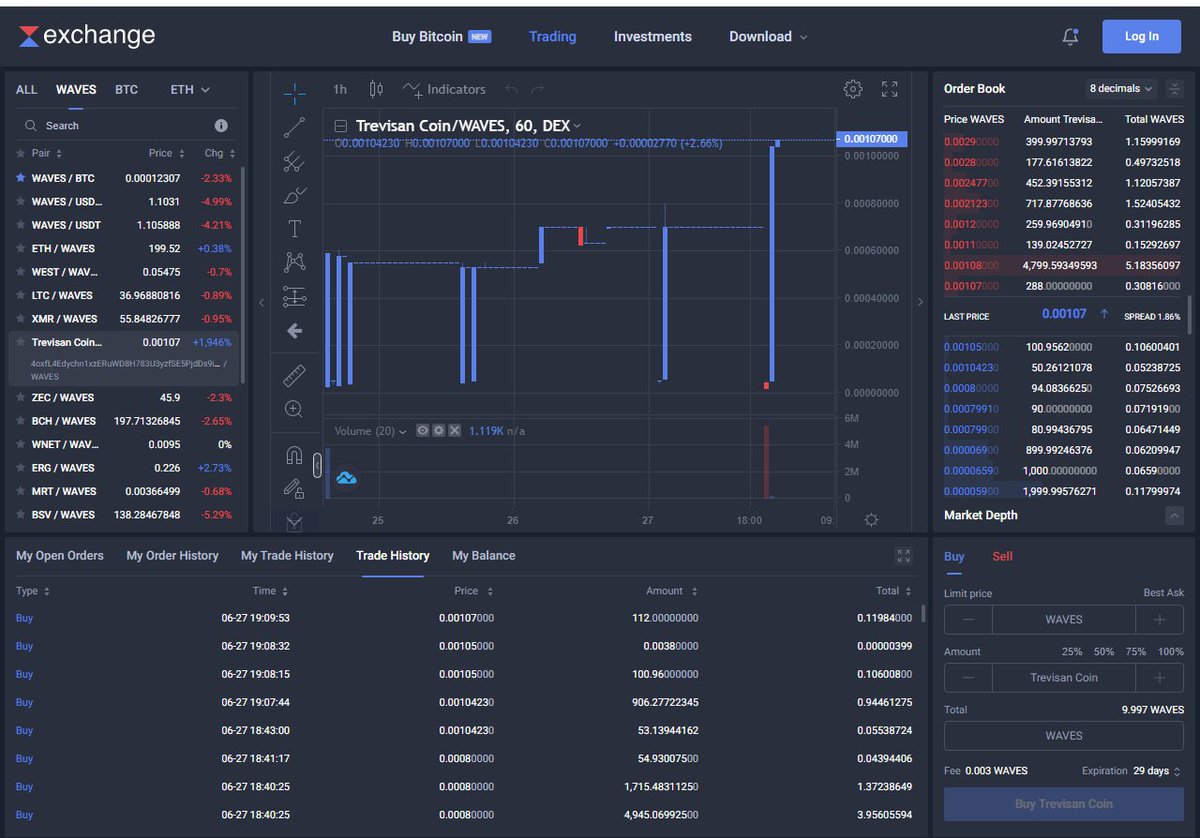Click the Limit price WAVES input
Viewport: 1200px width, 838px height.
click(1064, 619)
